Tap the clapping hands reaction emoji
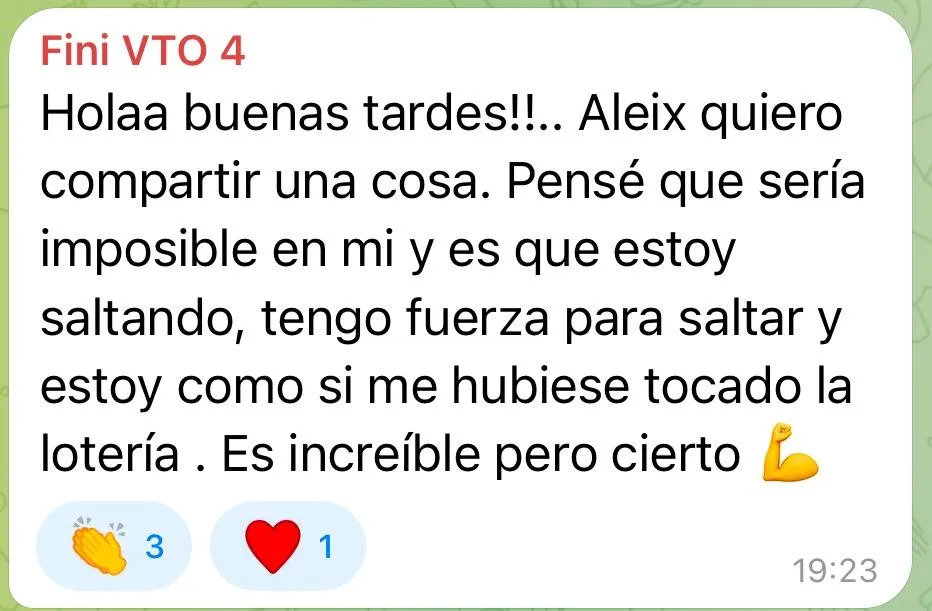 [99, 546]
